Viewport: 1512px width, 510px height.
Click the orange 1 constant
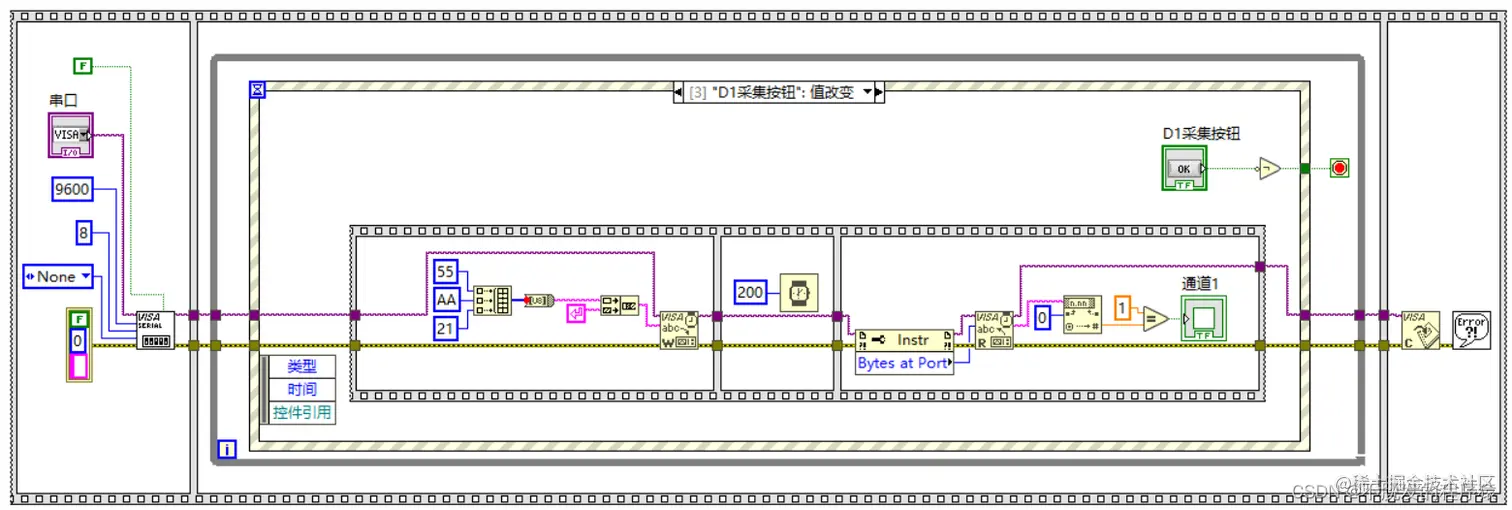(1123, 309)
